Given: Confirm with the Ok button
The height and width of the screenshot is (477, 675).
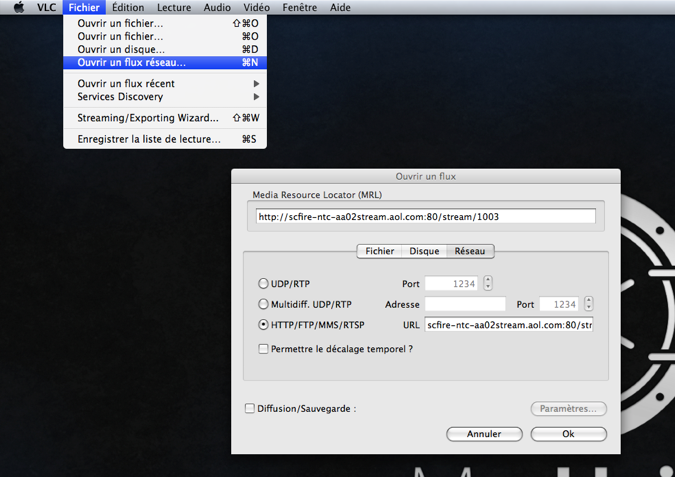Looking at the screenshot, I should [x=568, y=434].
